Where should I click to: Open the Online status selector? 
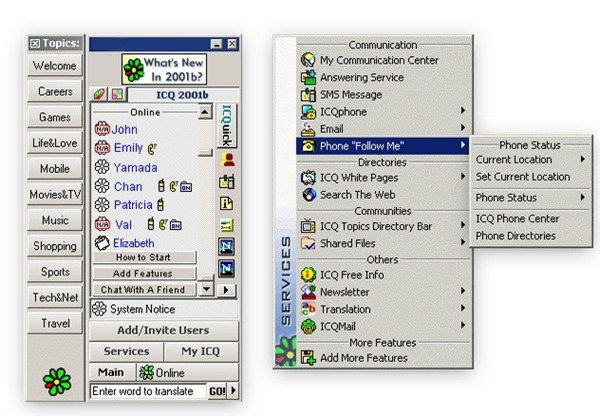187,372
